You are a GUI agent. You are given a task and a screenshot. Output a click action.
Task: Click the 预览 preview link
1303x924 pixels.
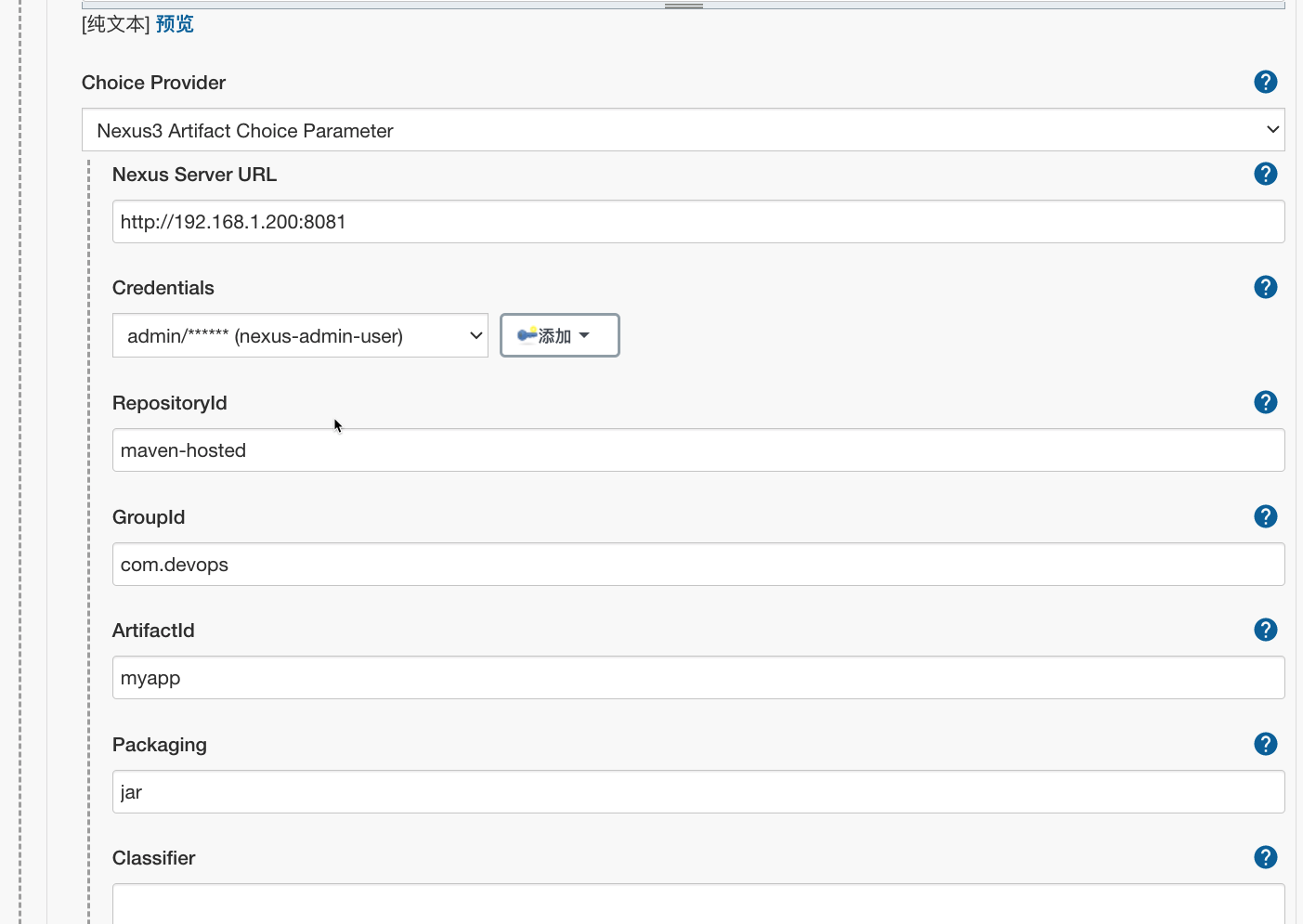point(175,24)
